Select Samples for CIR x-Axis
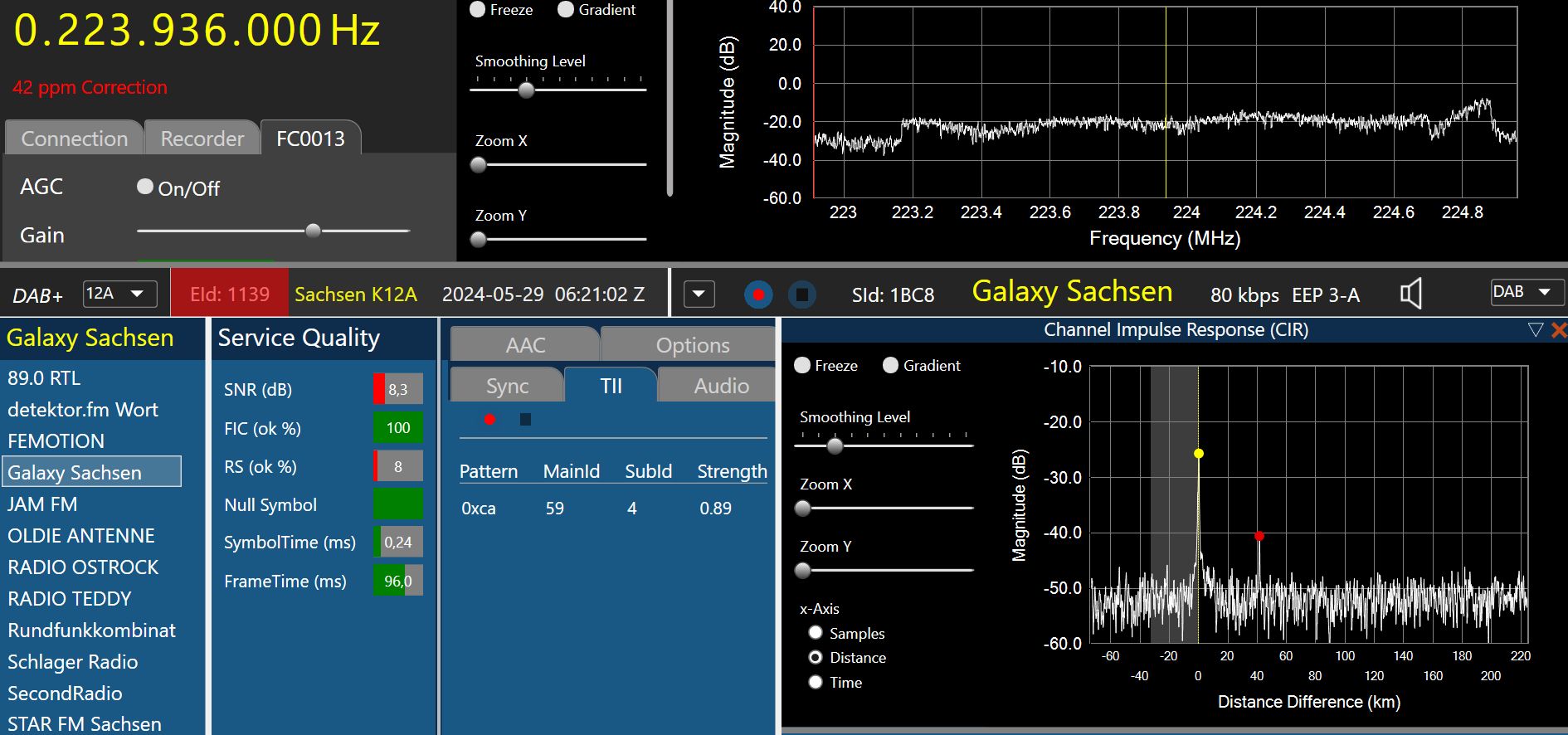Screen dimensions: 1568x735 coord(816,633)
